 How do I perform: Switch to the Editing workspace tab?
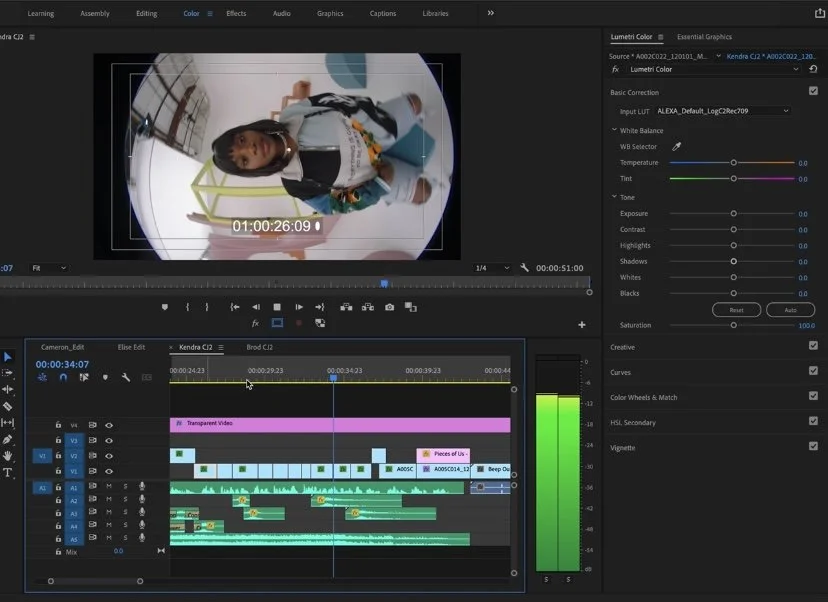146,13
